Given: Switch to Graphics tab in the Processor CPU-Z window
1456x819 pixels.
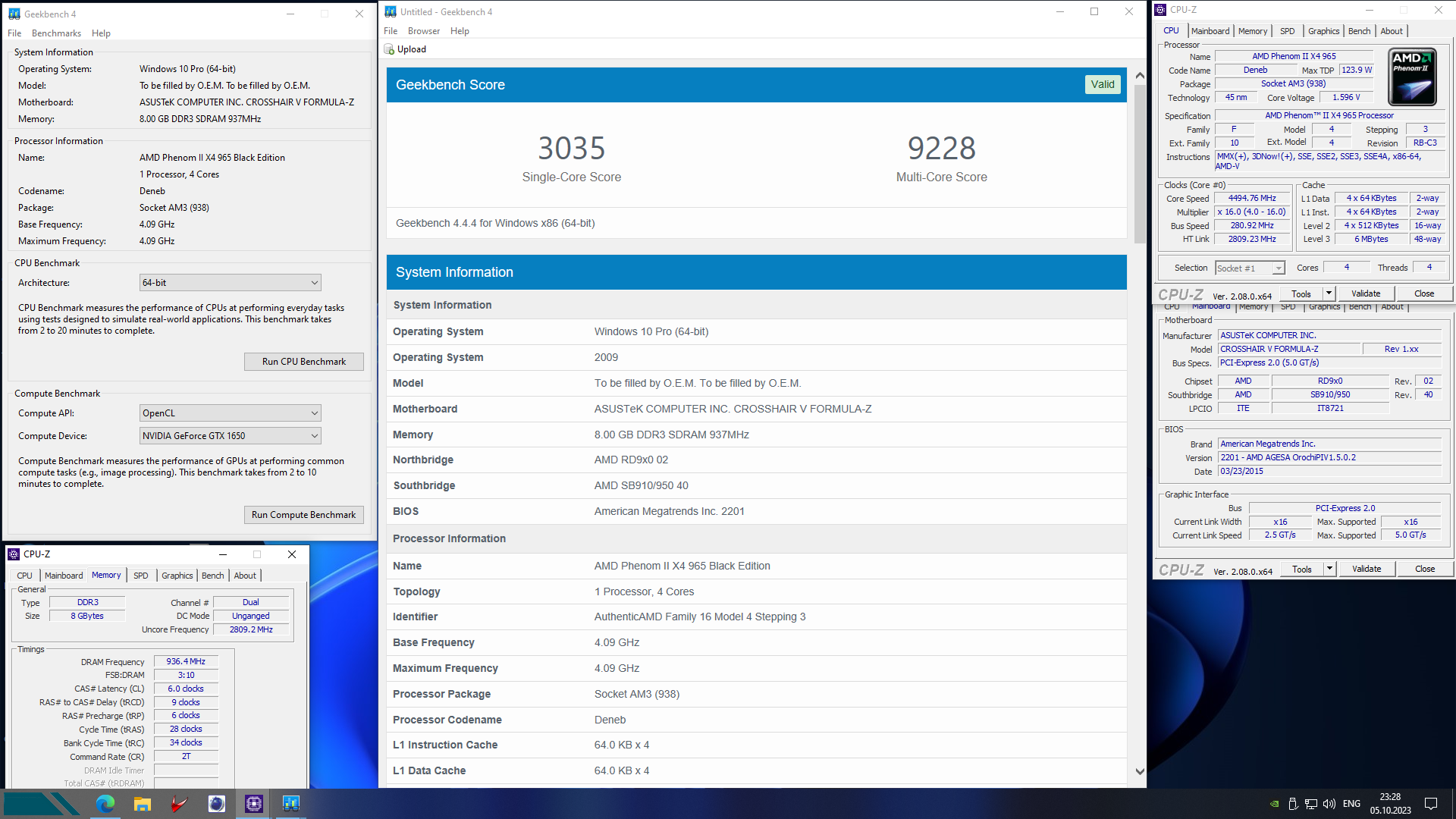Looking at the screenshot, I should [1323, 31].
